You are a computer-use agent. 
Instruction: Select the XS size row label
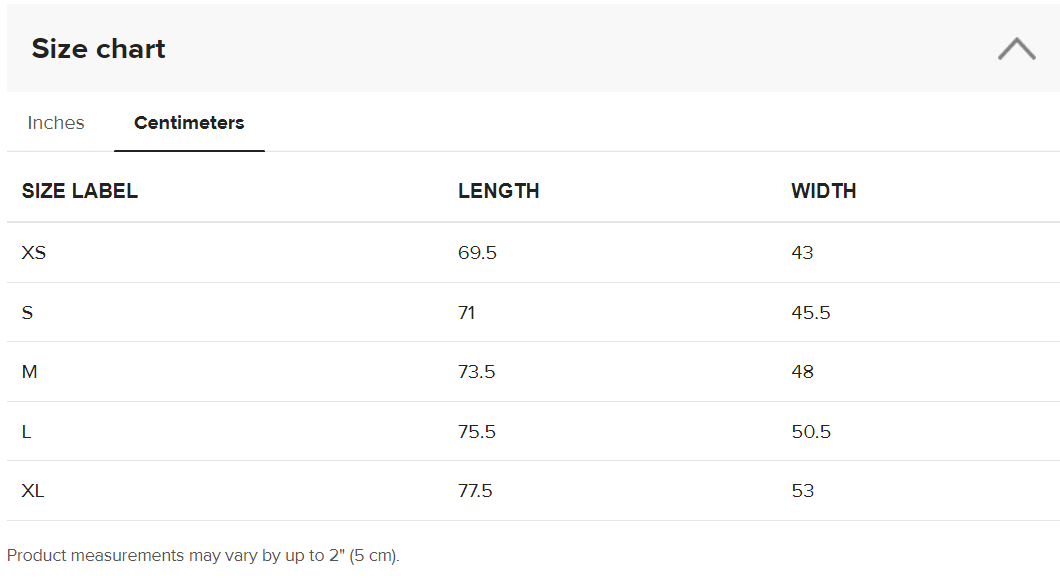pyautogui.click(x=34, y=253)
